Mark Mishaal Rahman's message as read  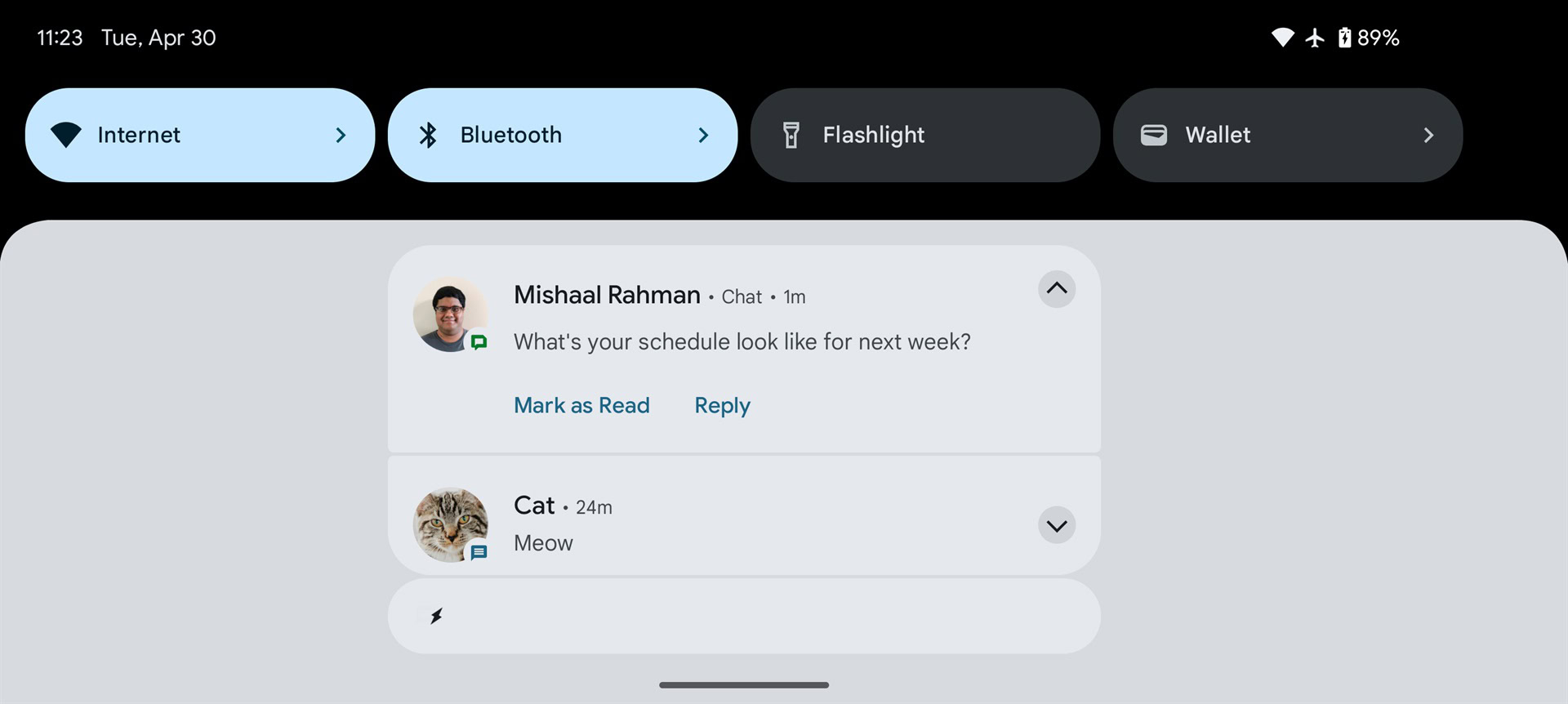[x=581, y=405]
